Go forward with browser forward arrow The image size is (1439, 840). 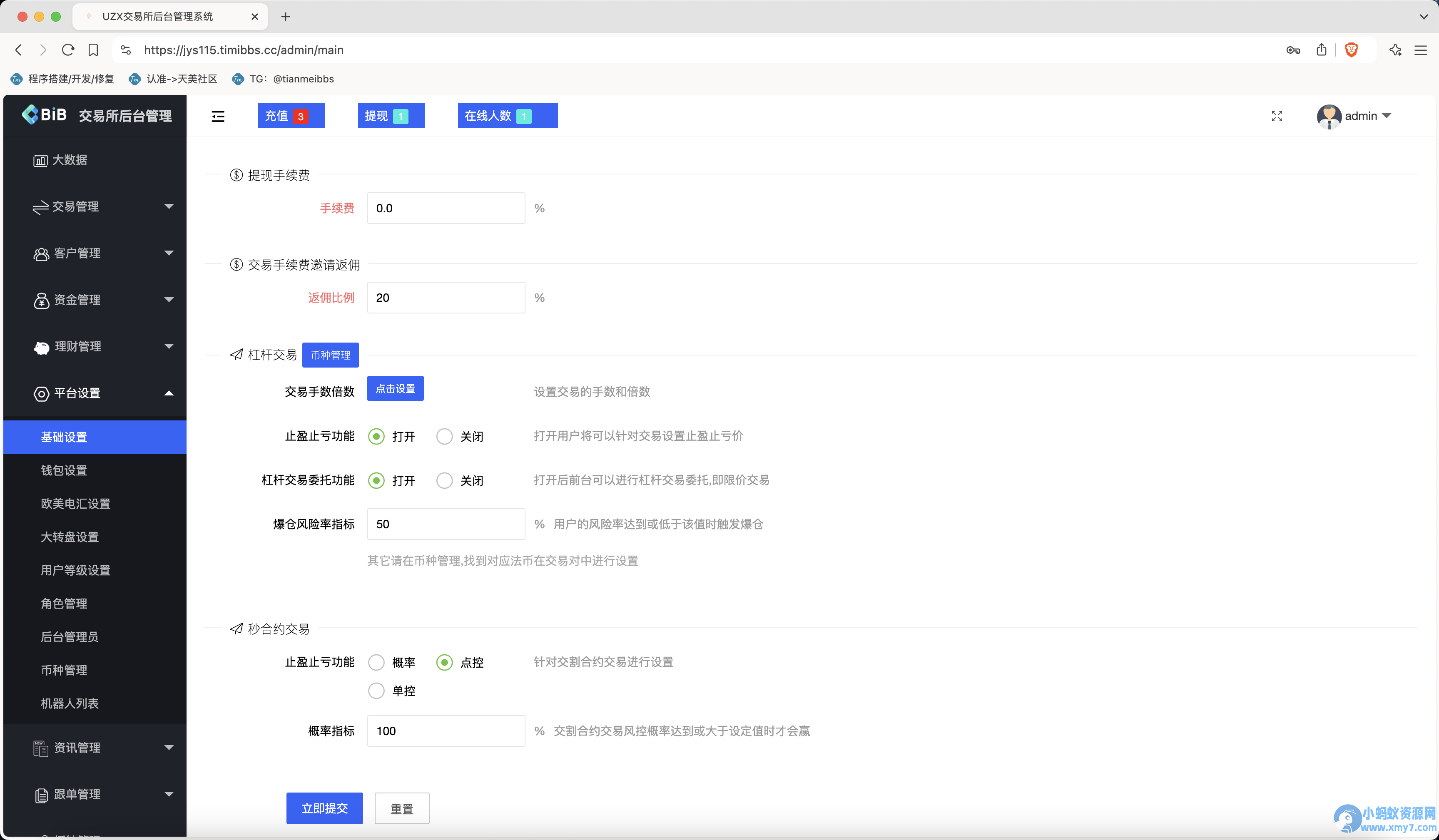(43, 50)
